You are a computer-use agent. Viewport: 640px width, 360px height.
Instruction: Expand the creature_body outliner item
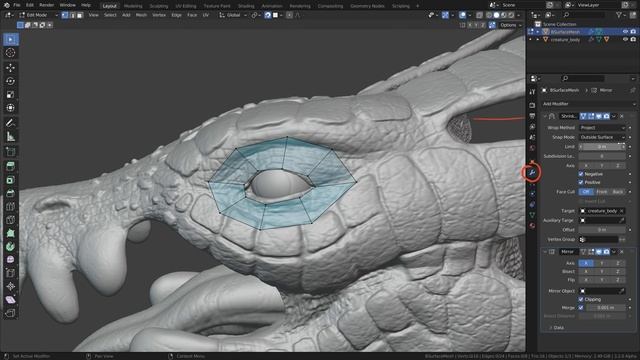pos(538,40)
